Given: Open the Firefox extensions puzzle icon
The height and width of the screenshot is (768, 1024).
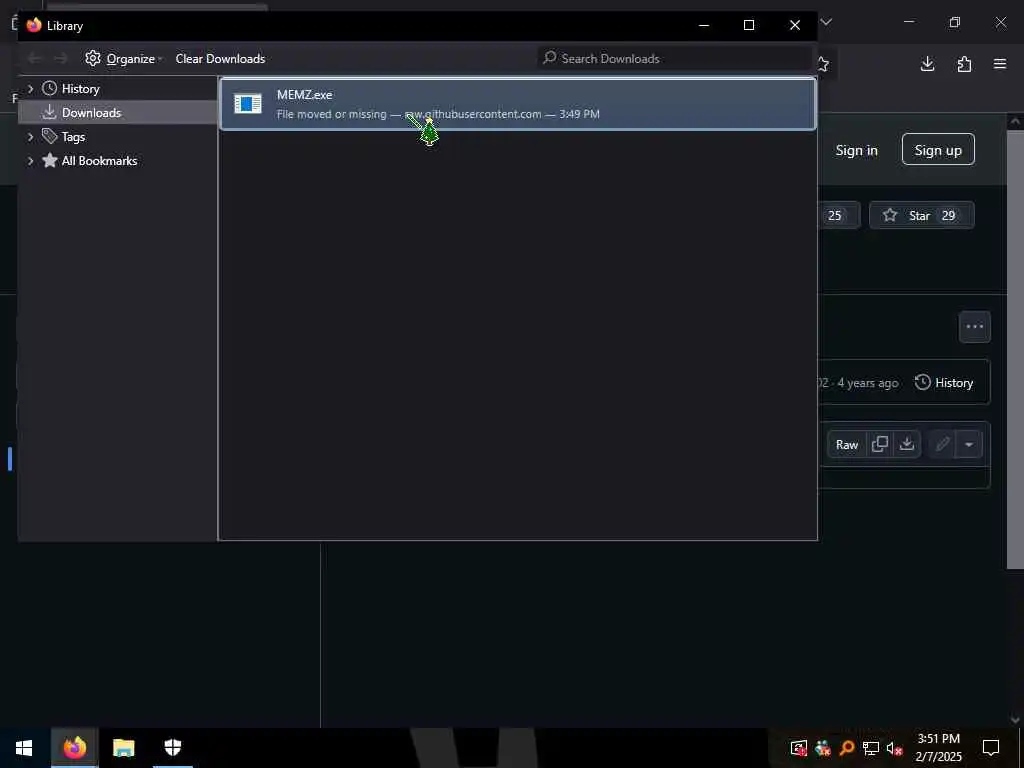Looking at the screenshot, I should click(x=964, y=64).
